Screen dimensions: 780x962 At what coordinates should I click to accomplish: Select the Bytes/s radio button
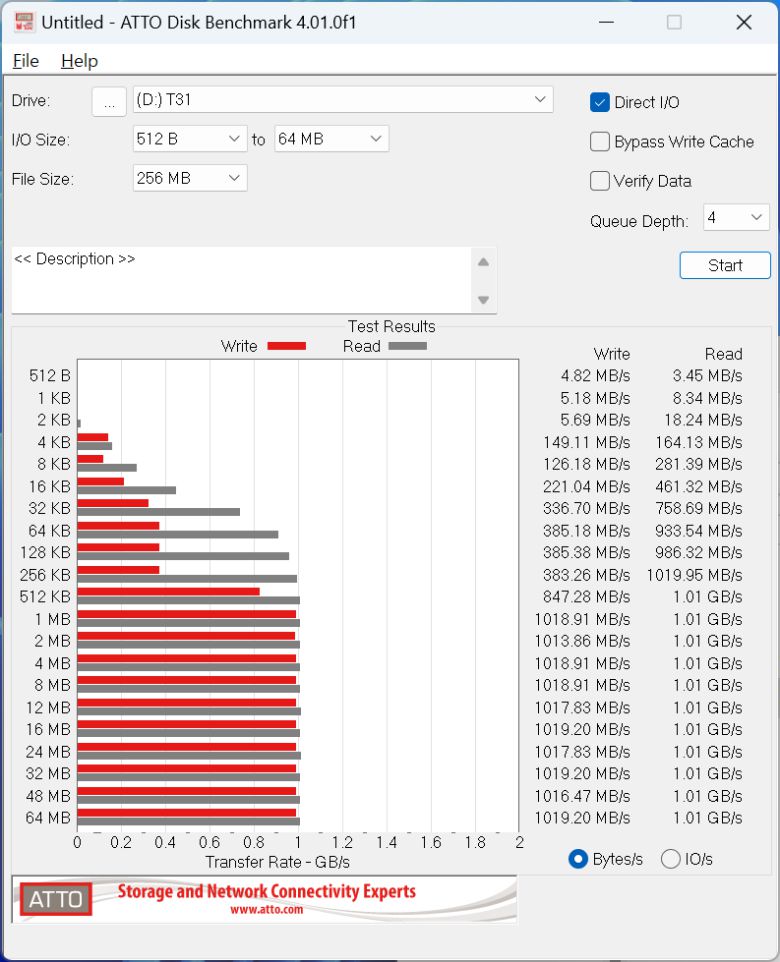coord(577,859)
